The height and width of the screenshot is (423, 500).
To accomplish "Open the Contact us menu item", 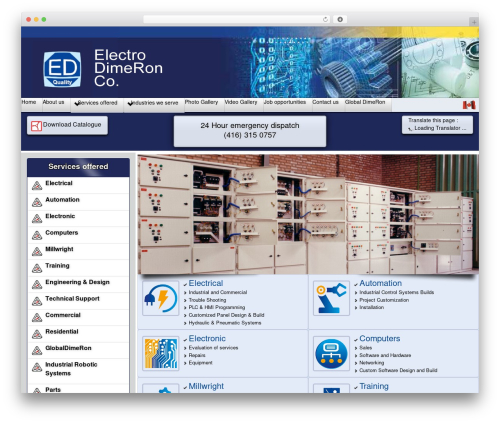I will [325, 102].
